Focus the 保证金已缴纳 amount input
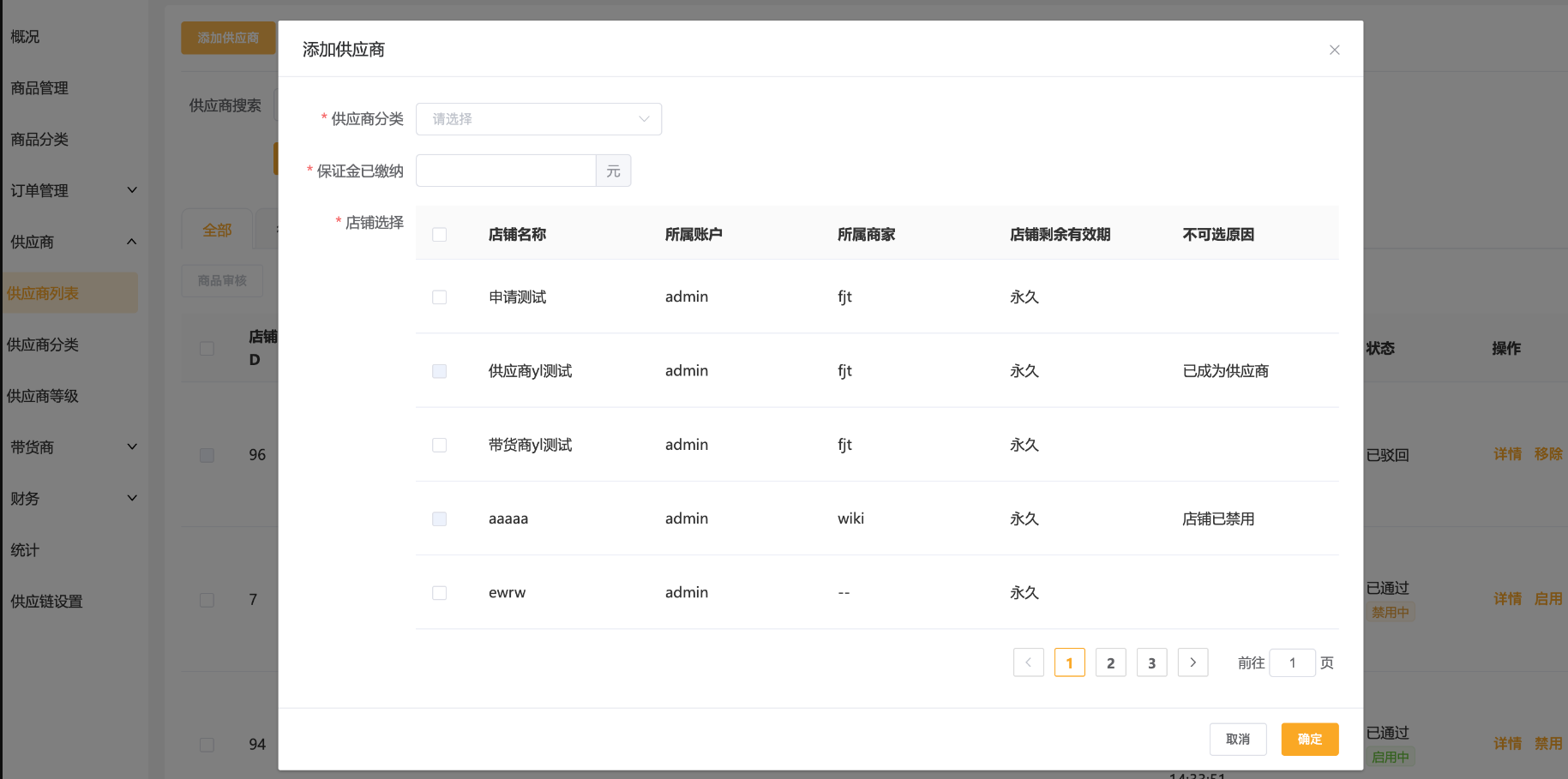 [506, 171]
